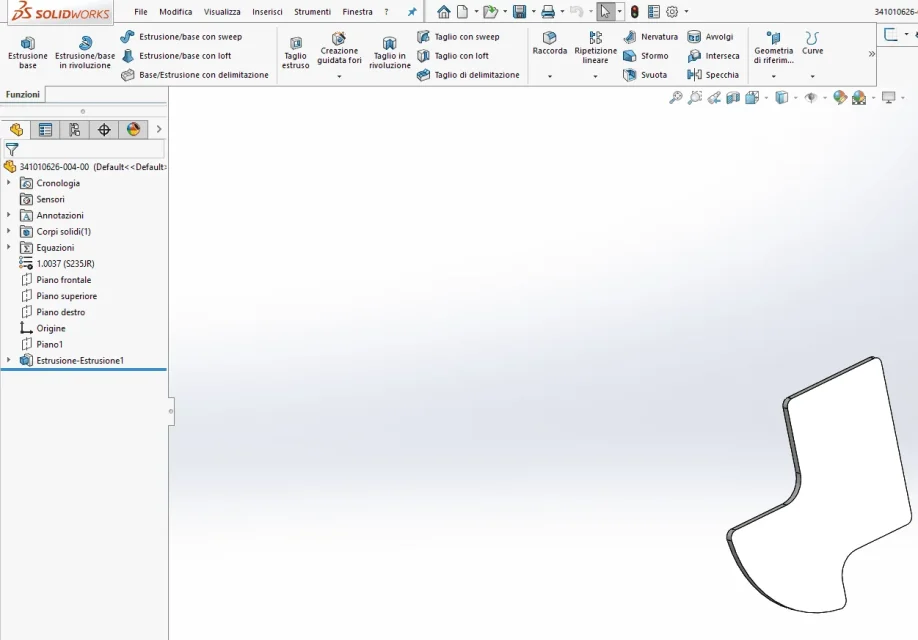Open the ConfigurationManager tab icon

(x=74, y=129)
